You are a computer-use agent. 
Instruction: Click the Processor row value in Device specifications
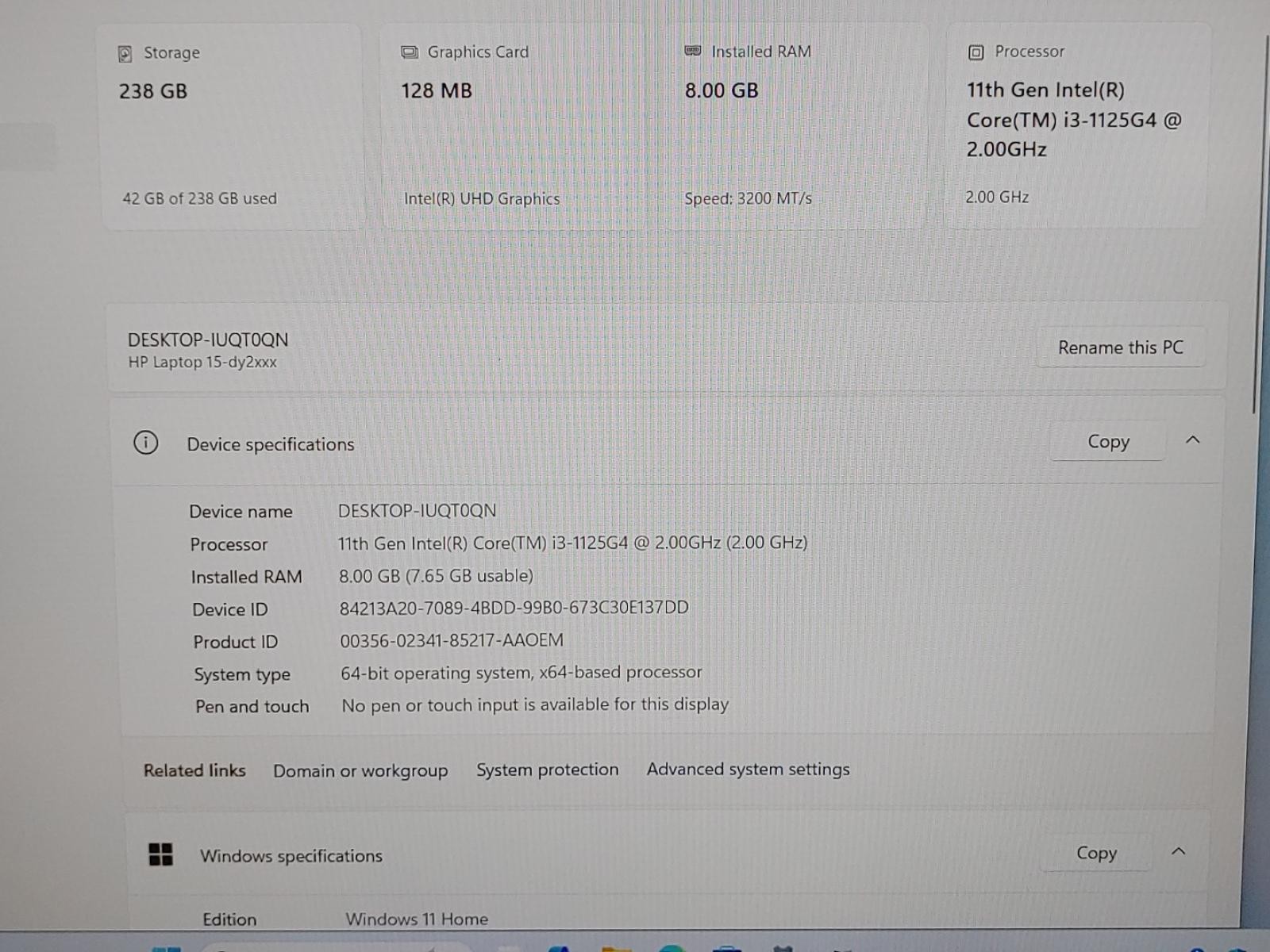coord(572,543)
